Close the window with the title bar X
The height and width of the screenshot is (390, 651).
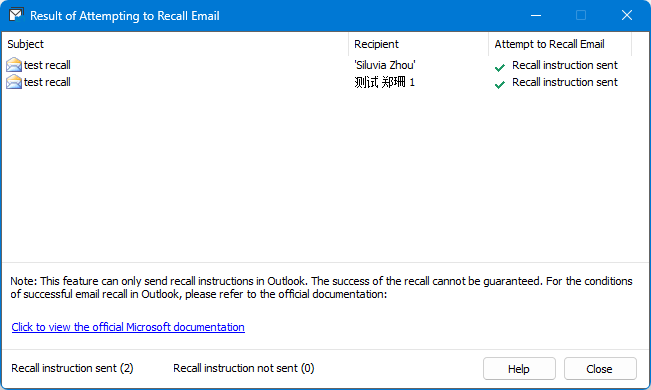point(627,16)
